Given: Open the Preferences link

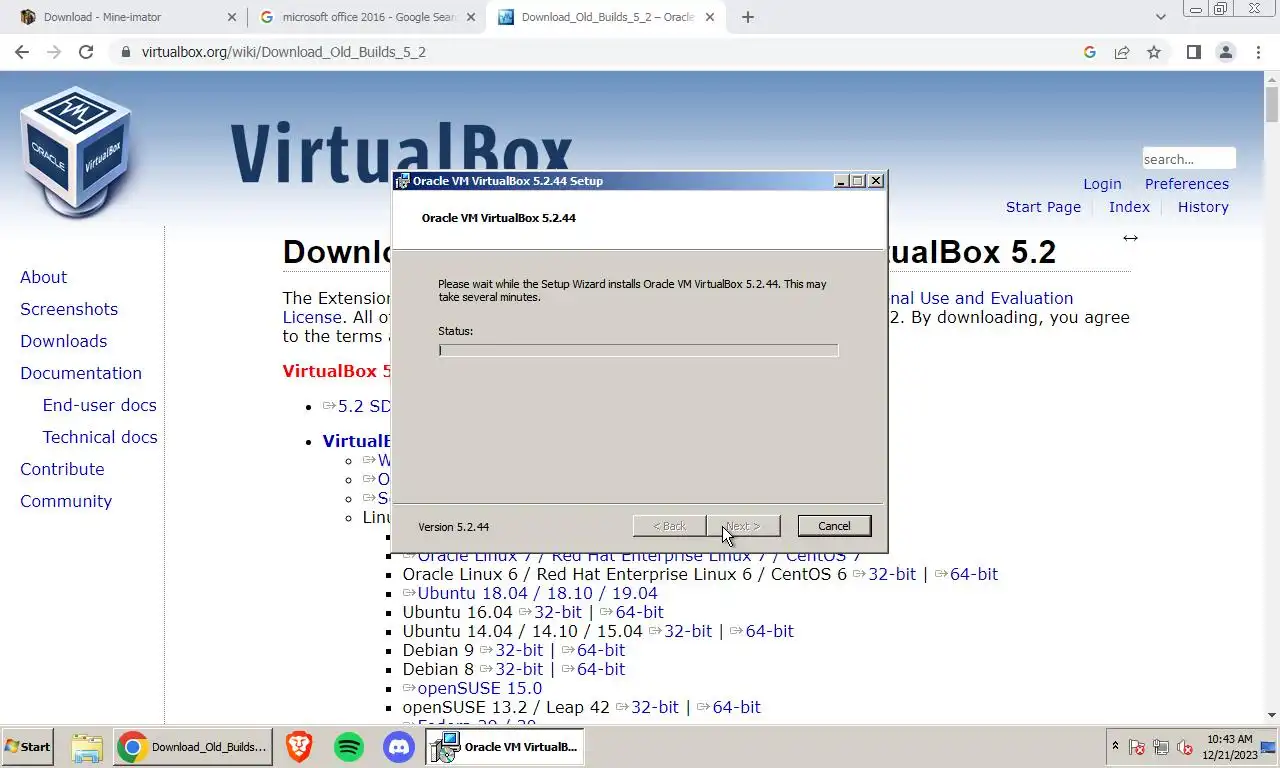Looking at the screenshot, I should pyautogui.click(x=1187, y=184).
